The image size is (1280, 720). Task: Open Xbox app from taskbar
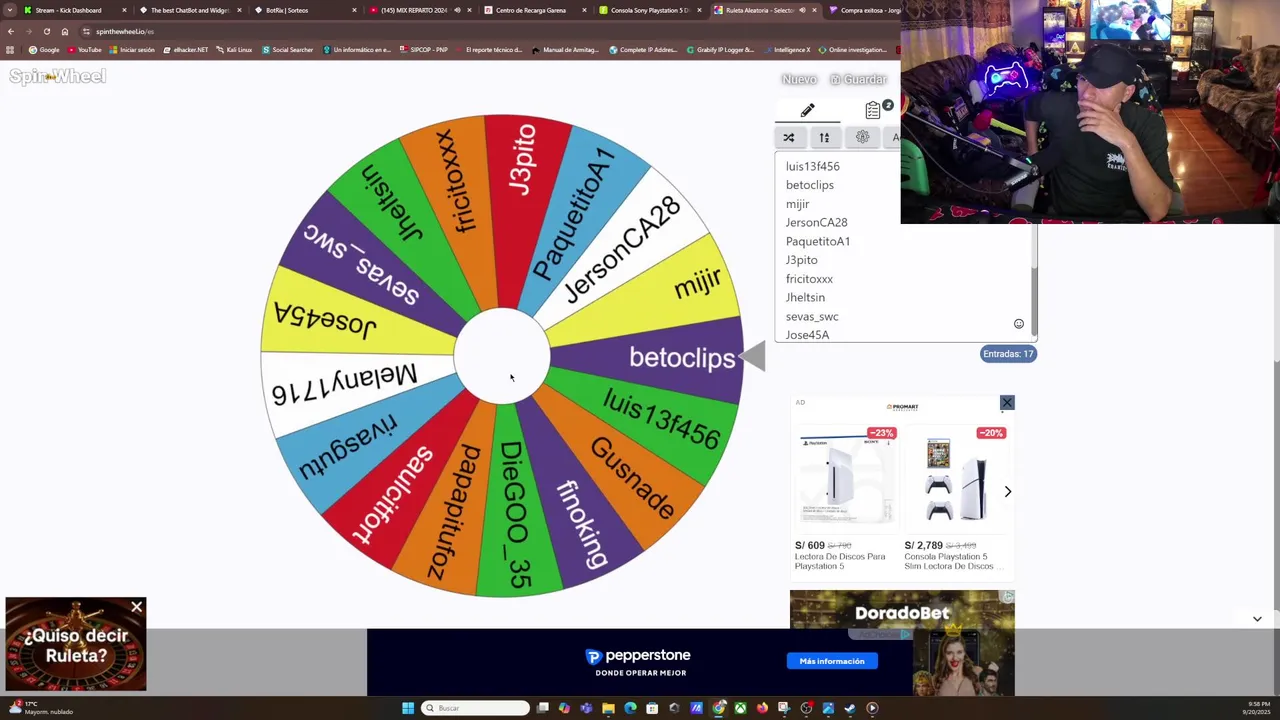[x=740, y=708]
